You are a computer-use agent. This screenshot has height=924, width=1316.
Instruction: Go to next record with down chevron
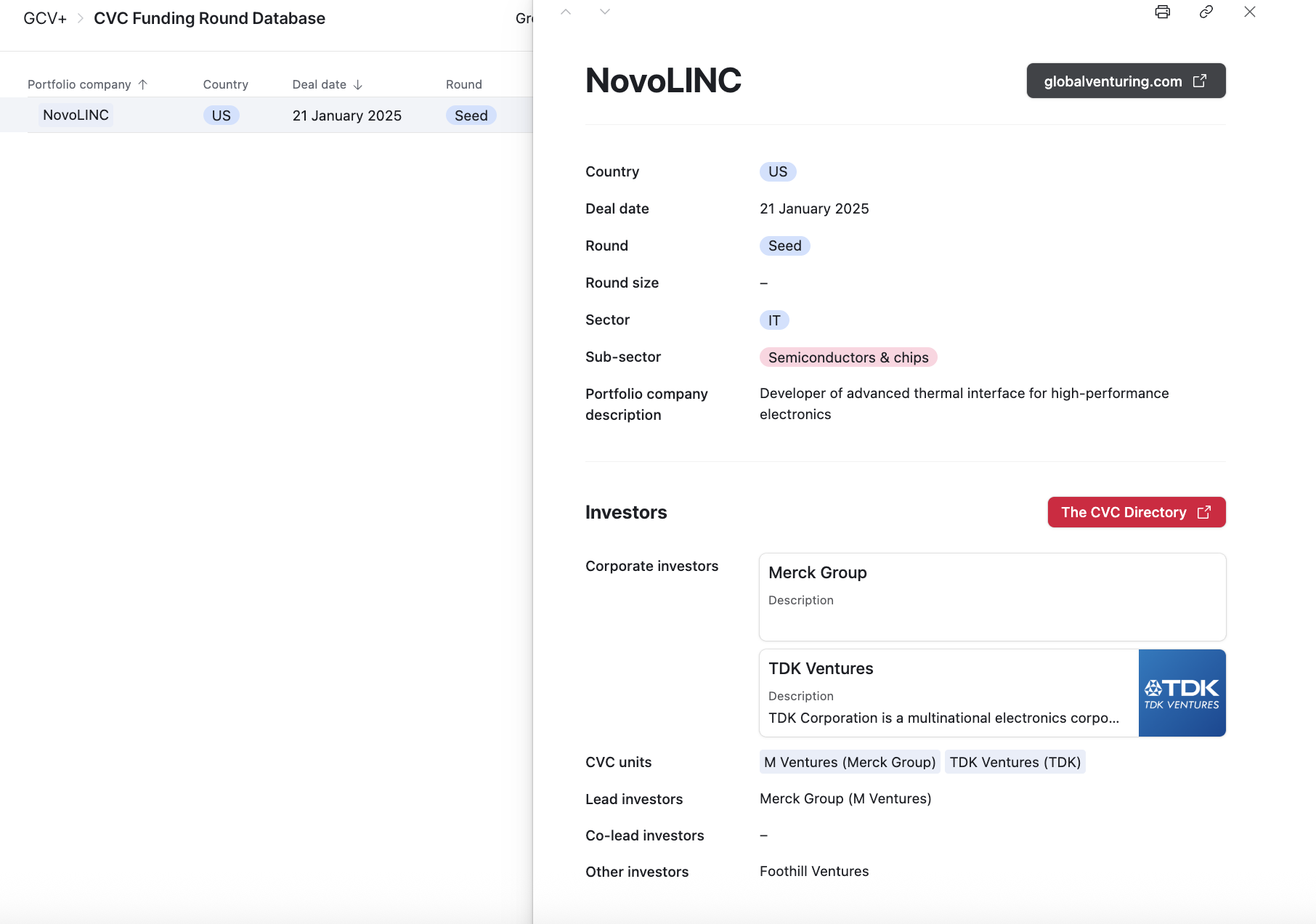[x=604, y=12]
